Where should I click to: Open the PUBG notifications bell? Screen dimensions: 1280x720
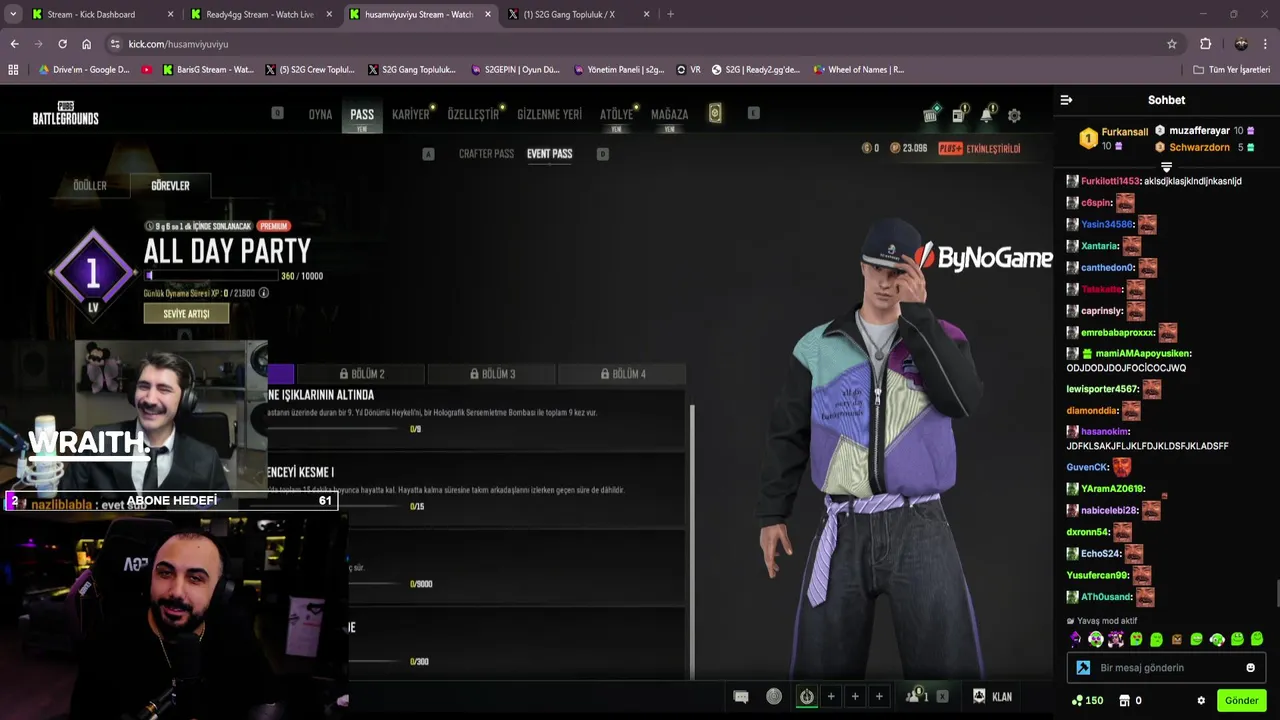986,115
